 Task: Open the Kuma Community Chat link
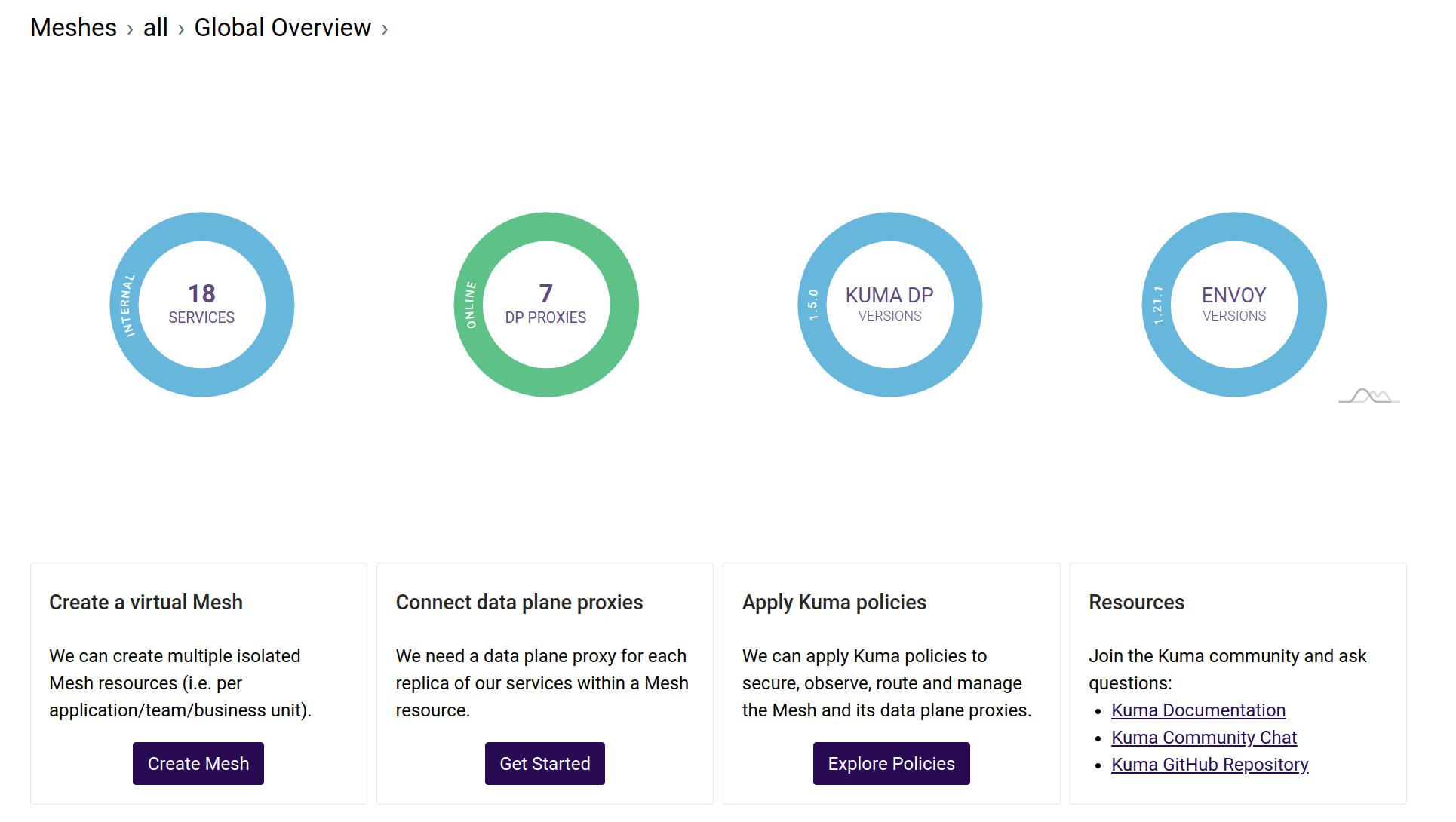[1204, 738]
